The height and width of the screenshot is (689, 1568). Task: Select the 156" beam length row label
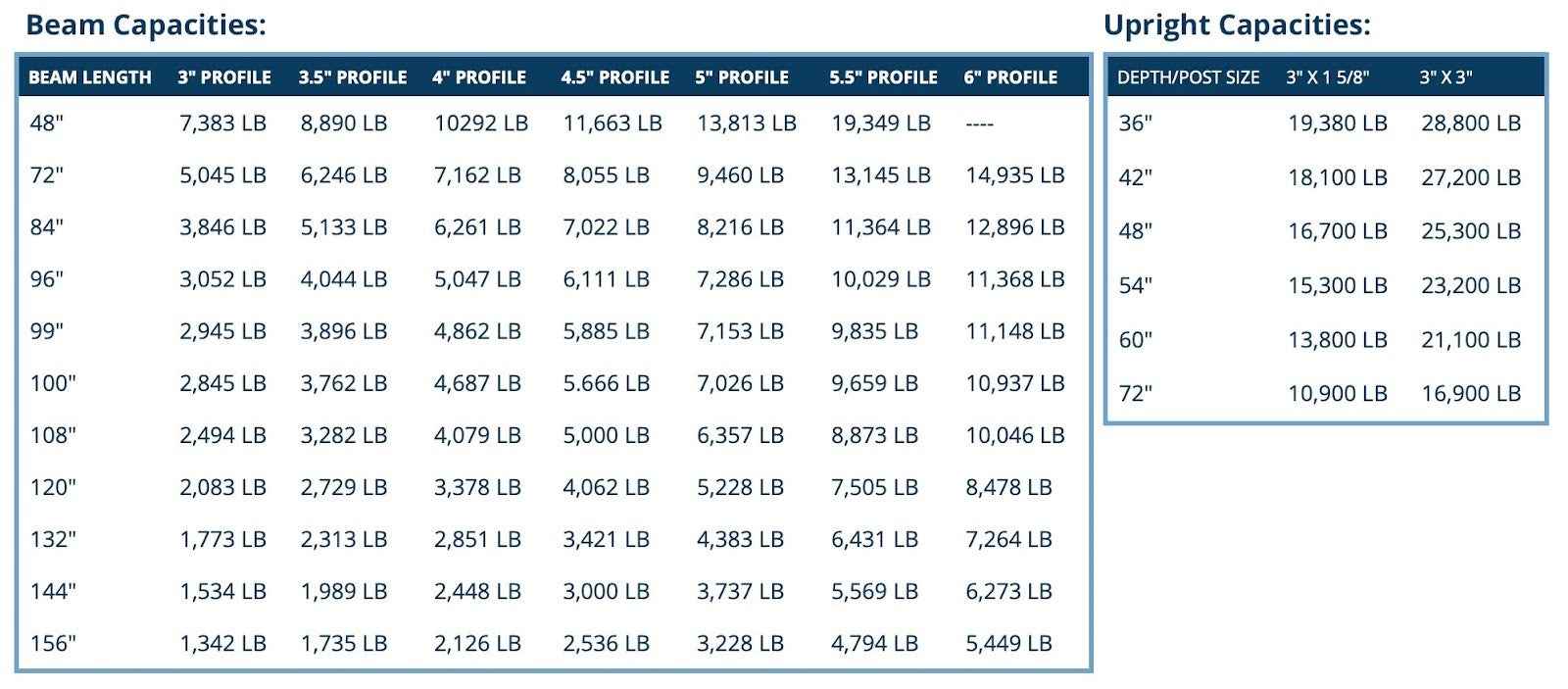(53, 644)
